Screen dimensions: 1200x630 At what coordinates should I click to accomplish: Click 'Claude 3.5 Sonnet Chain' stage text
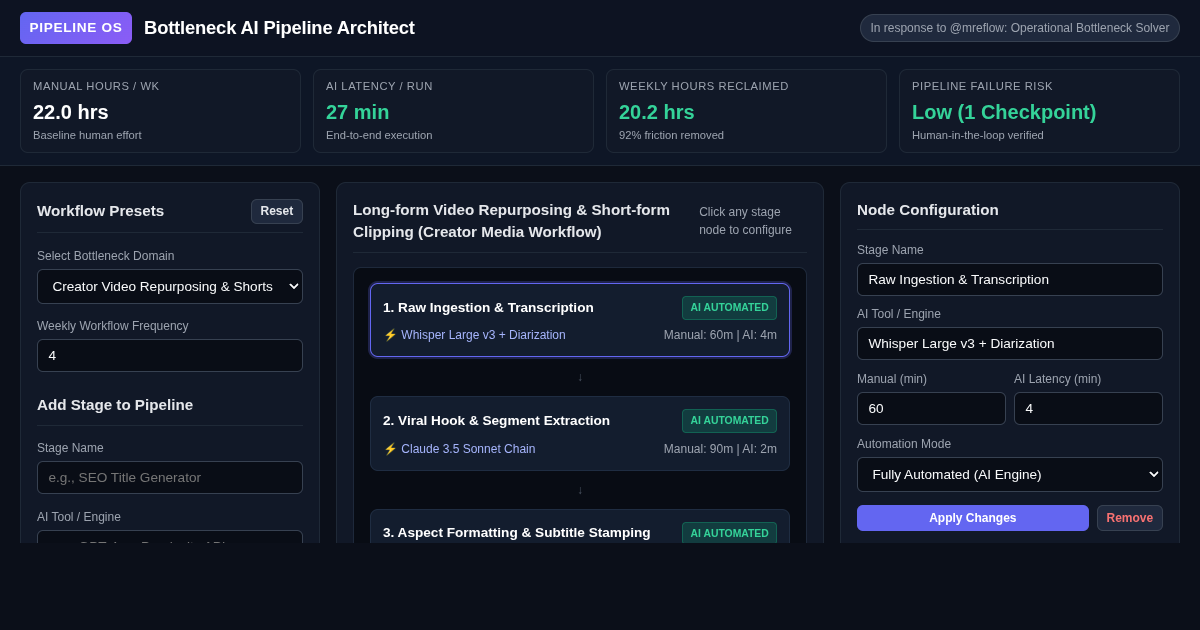click(468, 449)
